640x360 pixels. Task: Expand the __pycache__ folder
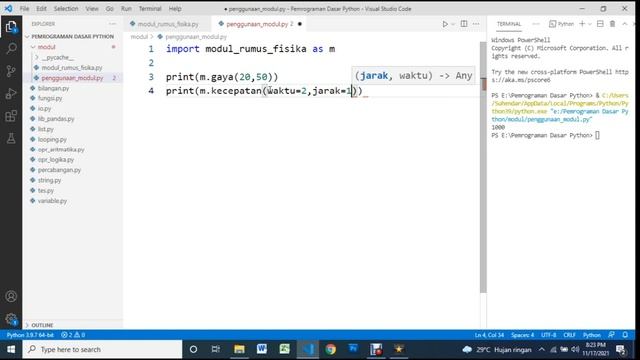(58, 58)
